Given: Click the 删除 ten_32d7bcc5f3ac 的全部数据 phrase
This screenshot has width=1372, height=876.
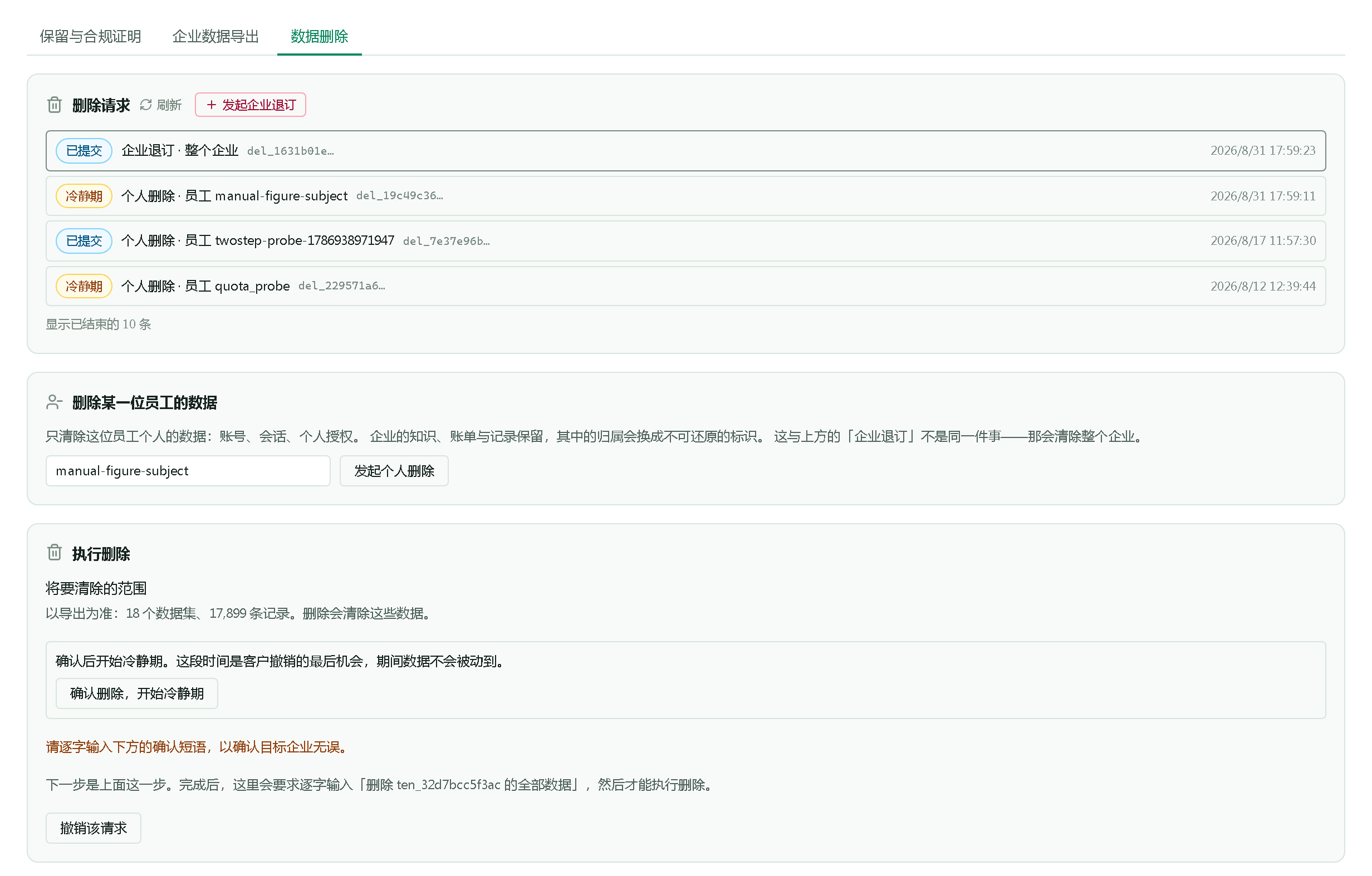Looking at the screenshot, I should point(468,785).
